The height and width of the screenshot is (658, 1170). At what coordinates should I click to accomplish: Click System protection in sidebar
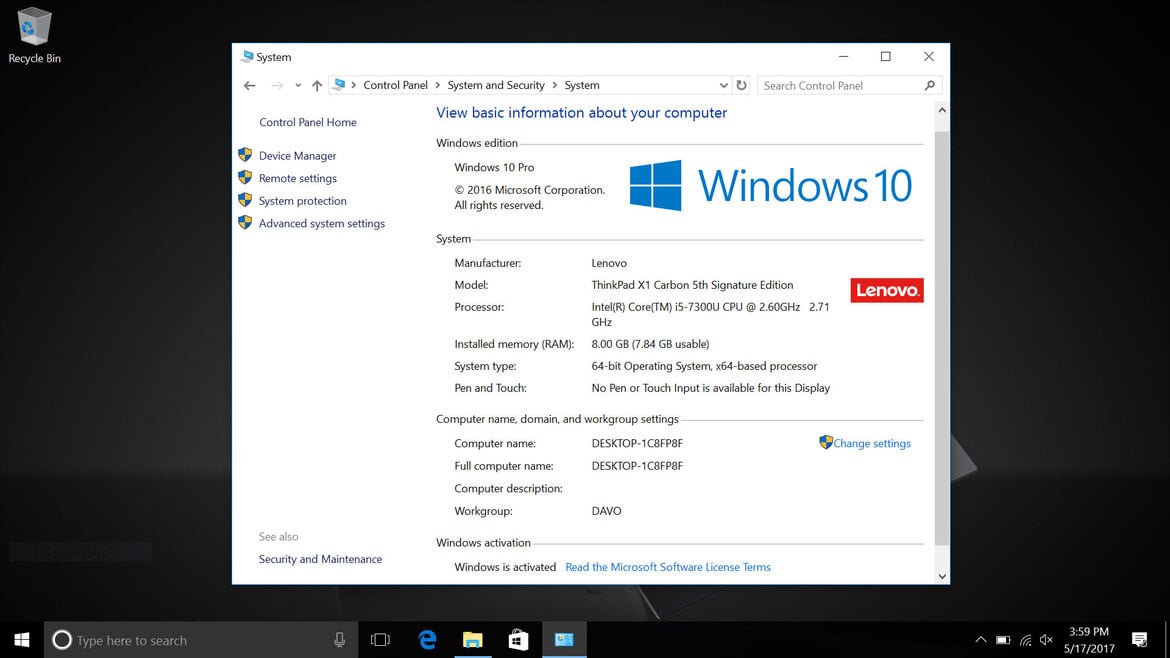pyautogui.click(x=302, y=201)
